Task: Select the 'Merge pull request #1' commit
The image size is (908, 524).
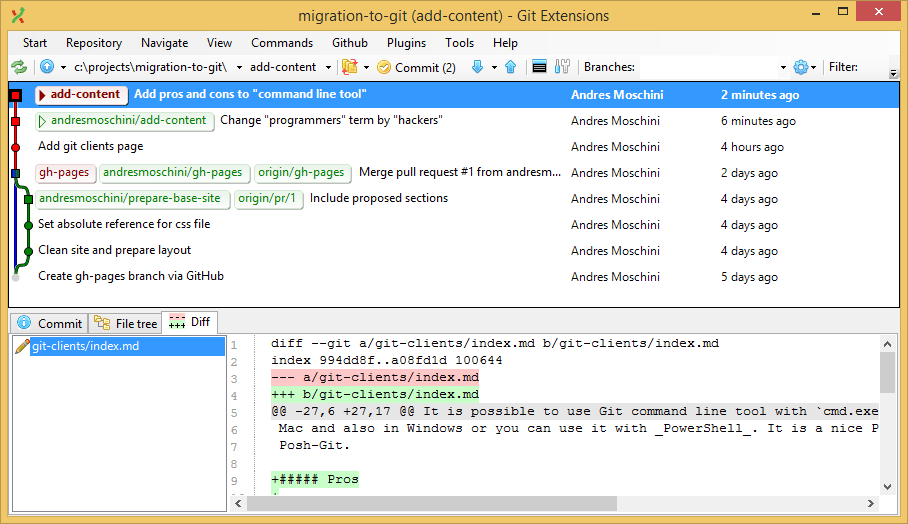Action: coord(460,173)
